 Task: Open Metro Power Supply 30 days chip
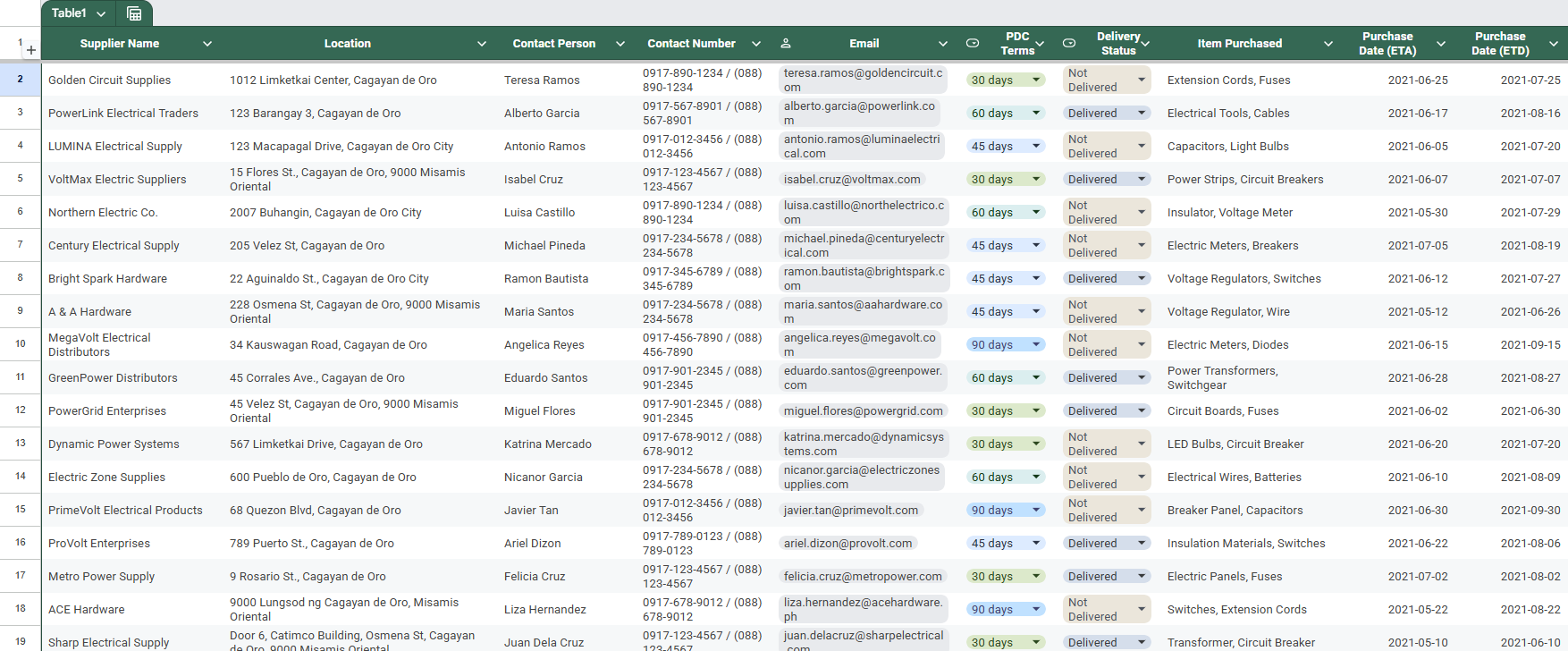[x=1006, y=576]
